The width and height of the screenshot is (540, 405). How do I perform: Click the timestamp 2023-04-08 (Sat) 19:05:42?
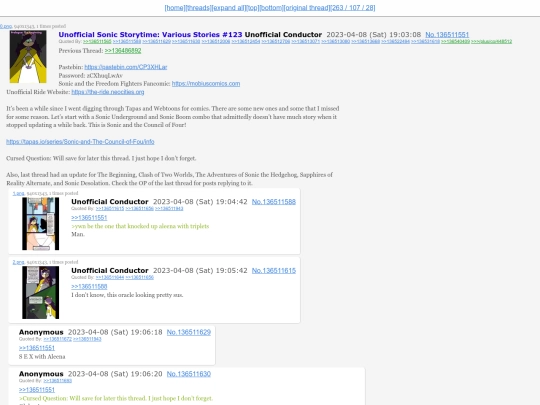pyautogui.click(x=200, y=271)
